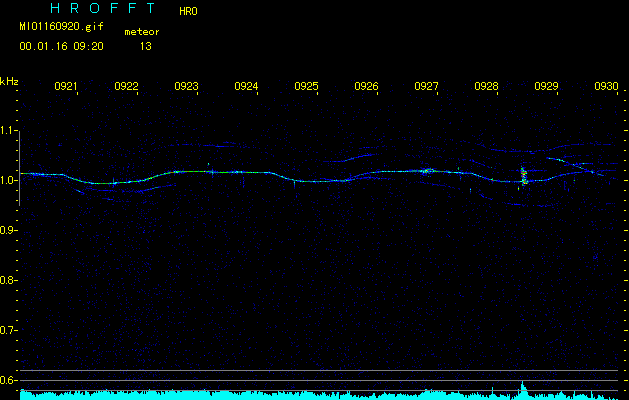Click the 0930 time marker
Image resolution: width=629 pixels, height=400 pixels.
click(606, 86)
